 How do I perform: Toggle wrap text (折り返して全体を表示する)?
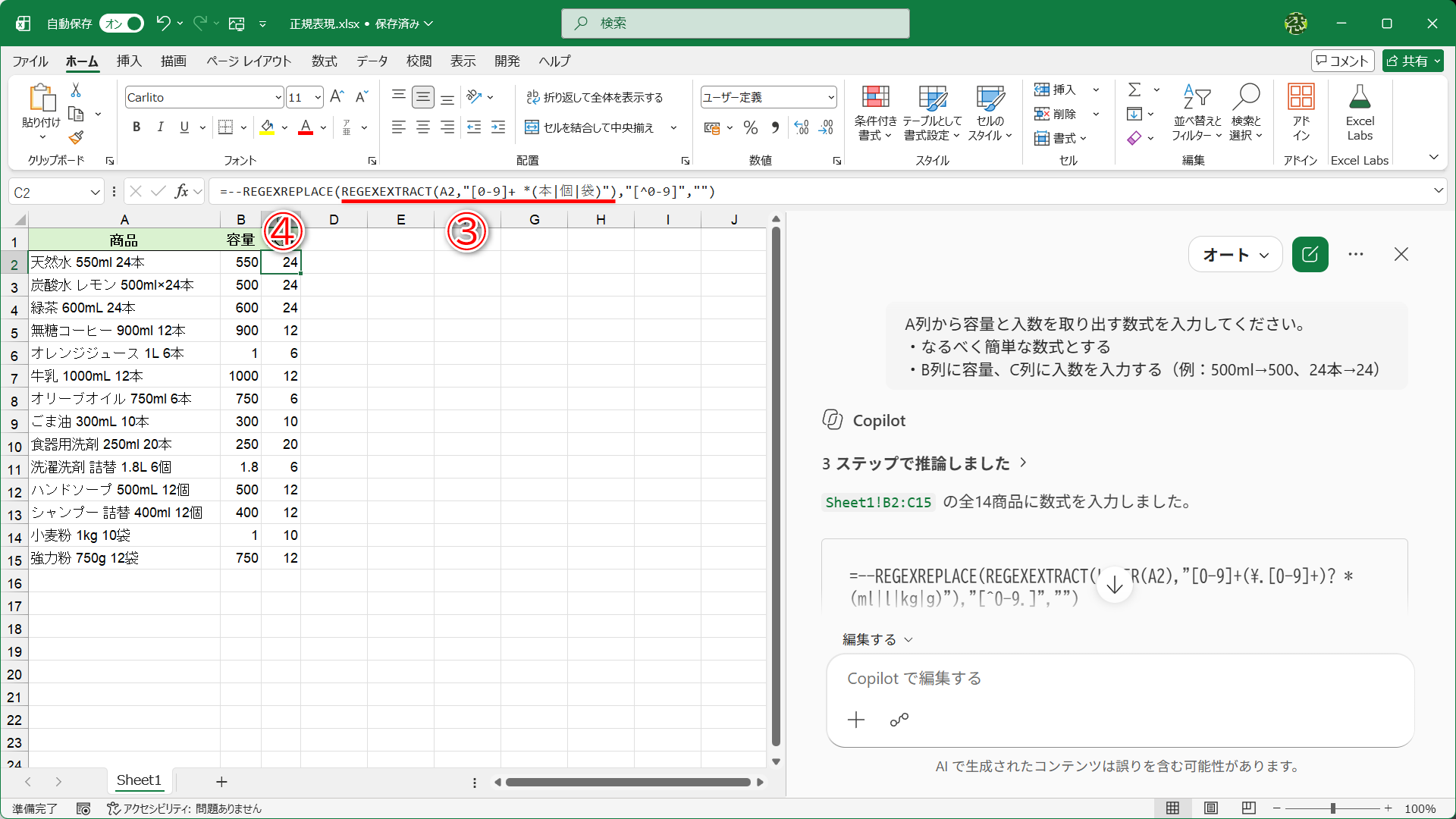coord(595,97)
